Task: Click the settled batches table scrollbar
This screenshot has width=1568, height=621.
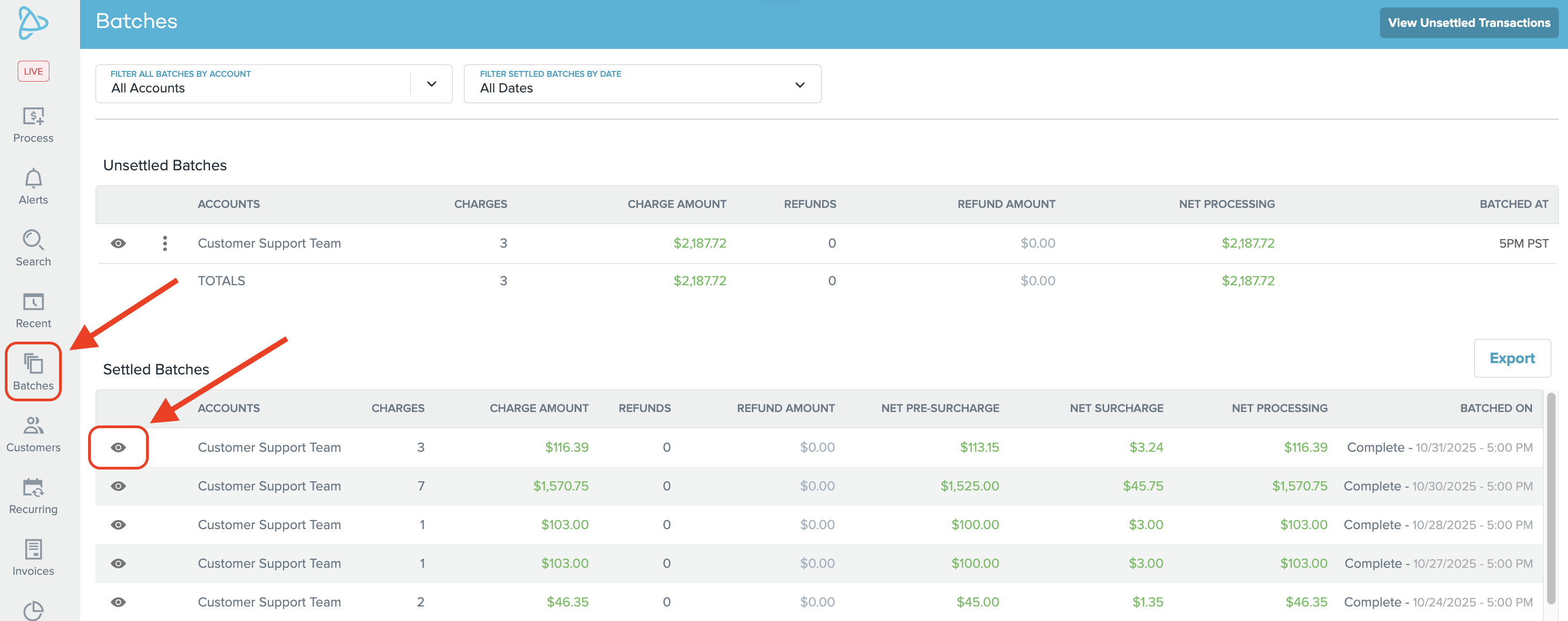Action: coord(1551,498)
